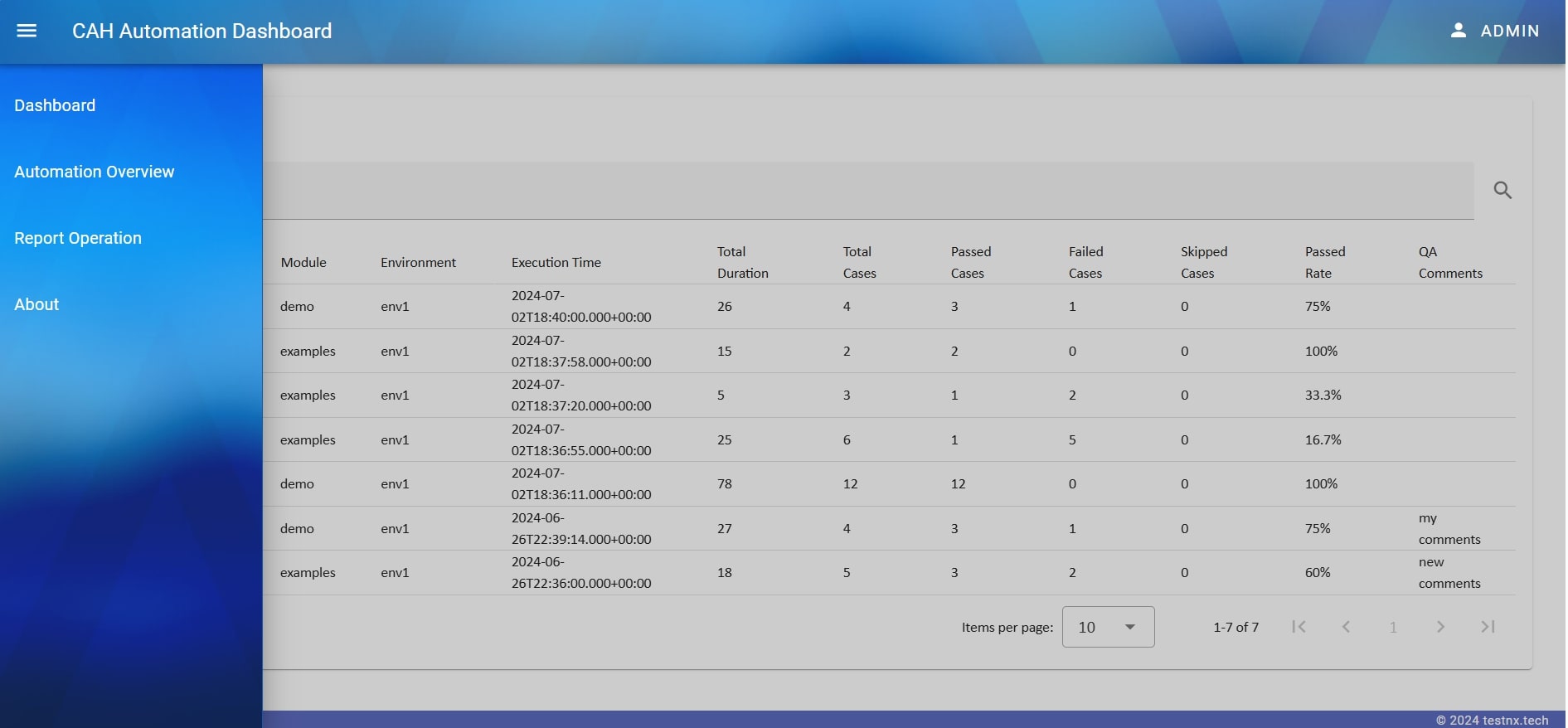Select page number 1 in the paginator
This screenshot has width=1568, height=728.
click(1393, 627)
